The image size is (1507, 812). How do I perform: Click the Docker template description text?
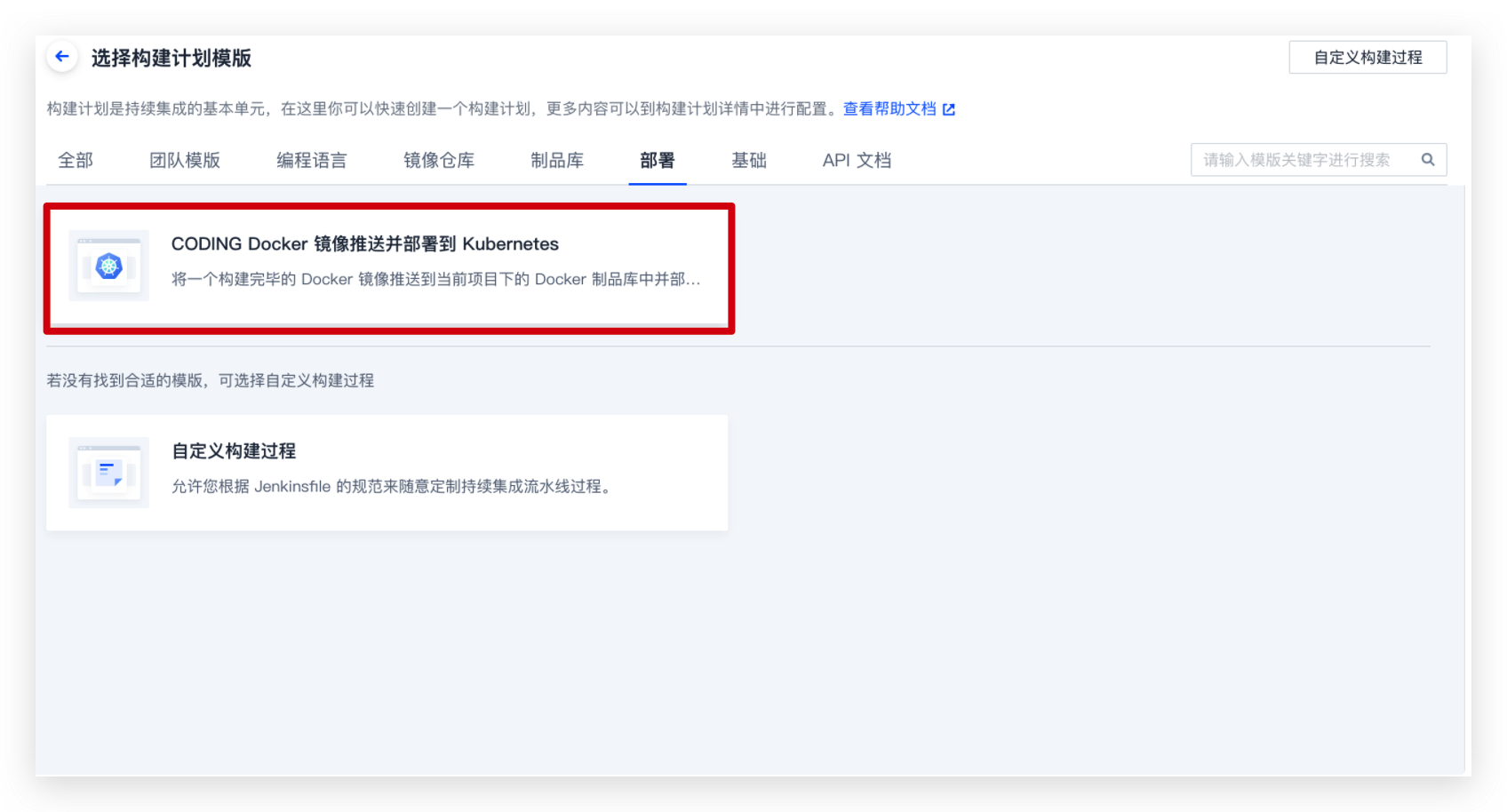(x=436, y=280)
